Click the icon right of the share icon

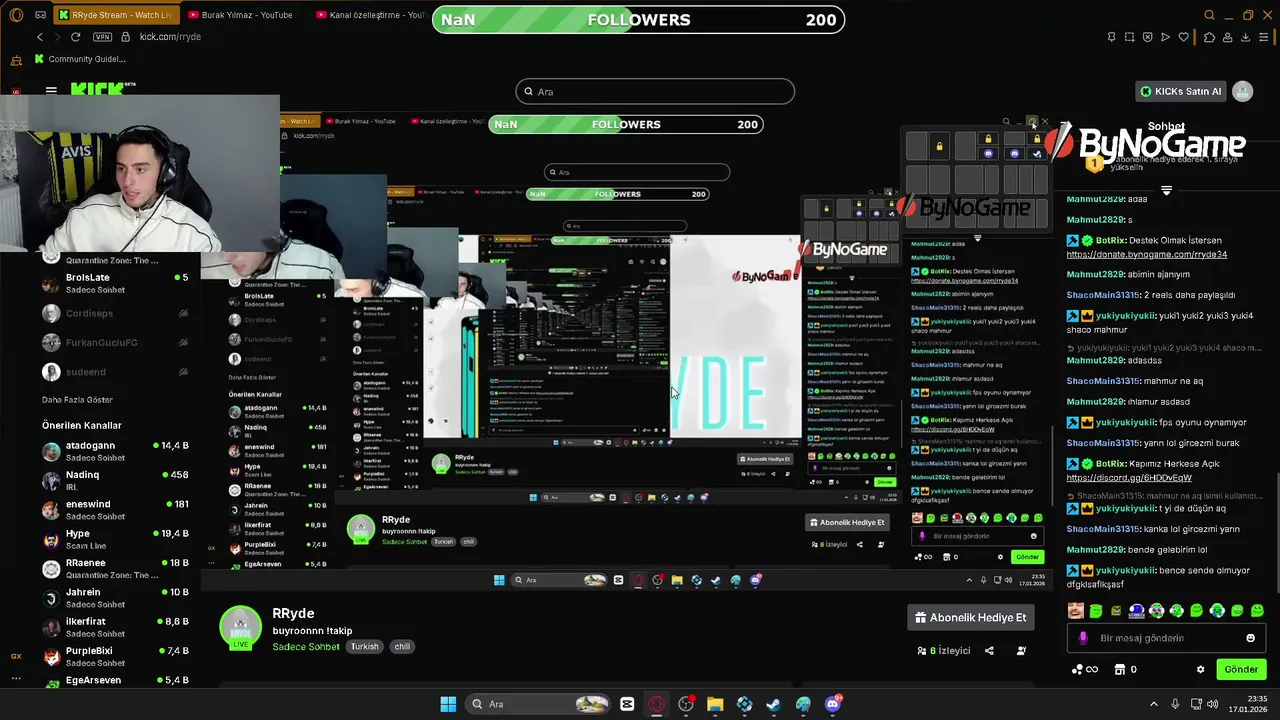tap(1021, 651)
